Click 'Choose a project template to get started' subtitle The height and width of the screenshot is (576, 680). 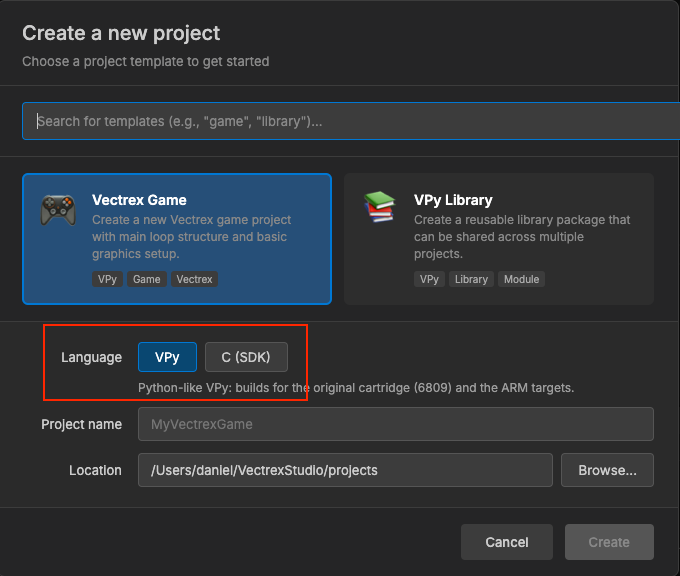[x=146, y=62]
